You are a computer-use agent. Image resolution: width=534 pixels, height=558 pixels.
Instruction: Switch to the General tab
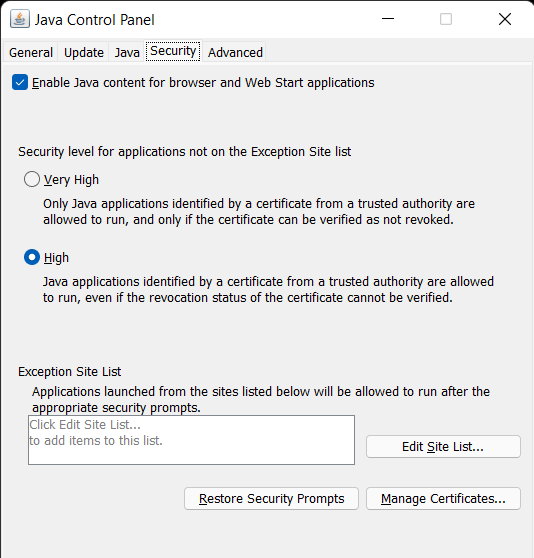click(31, 53)
